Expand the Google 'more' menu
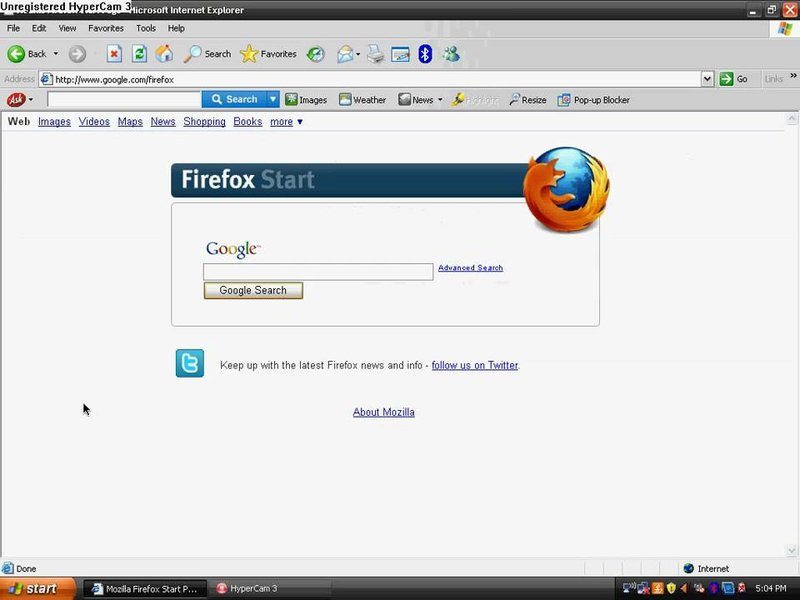Viewport: 800px width, 600px height. point(286,121)
